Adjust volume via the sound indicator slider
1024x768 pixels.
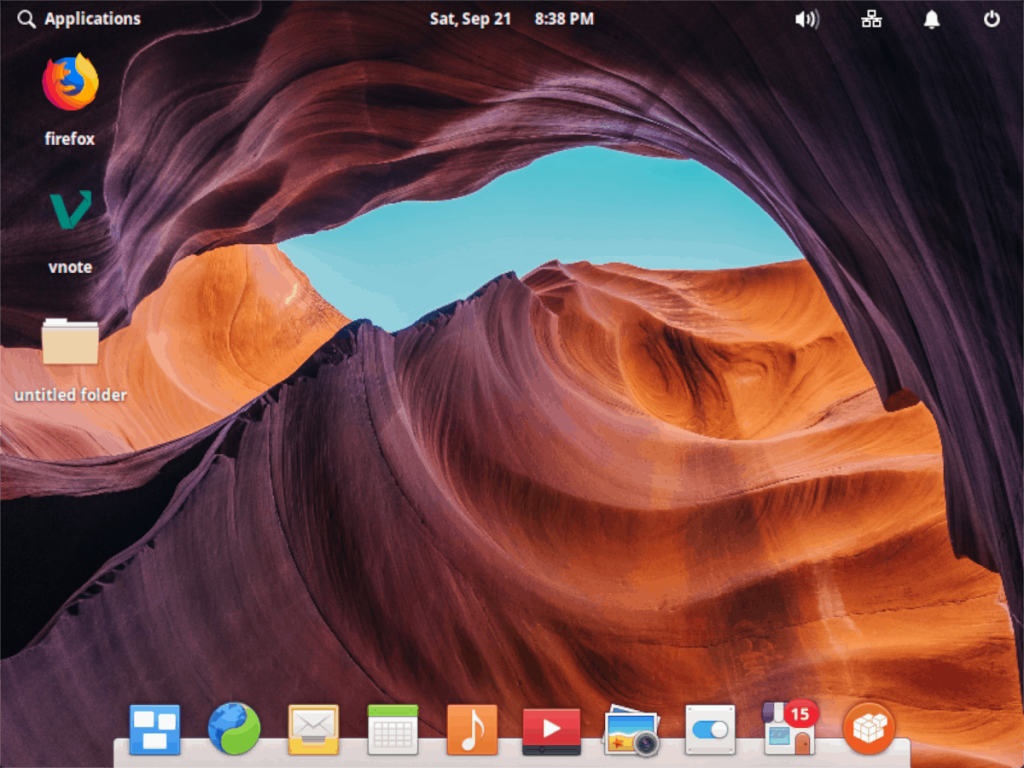pyautogui.click(x=806, y=18)
